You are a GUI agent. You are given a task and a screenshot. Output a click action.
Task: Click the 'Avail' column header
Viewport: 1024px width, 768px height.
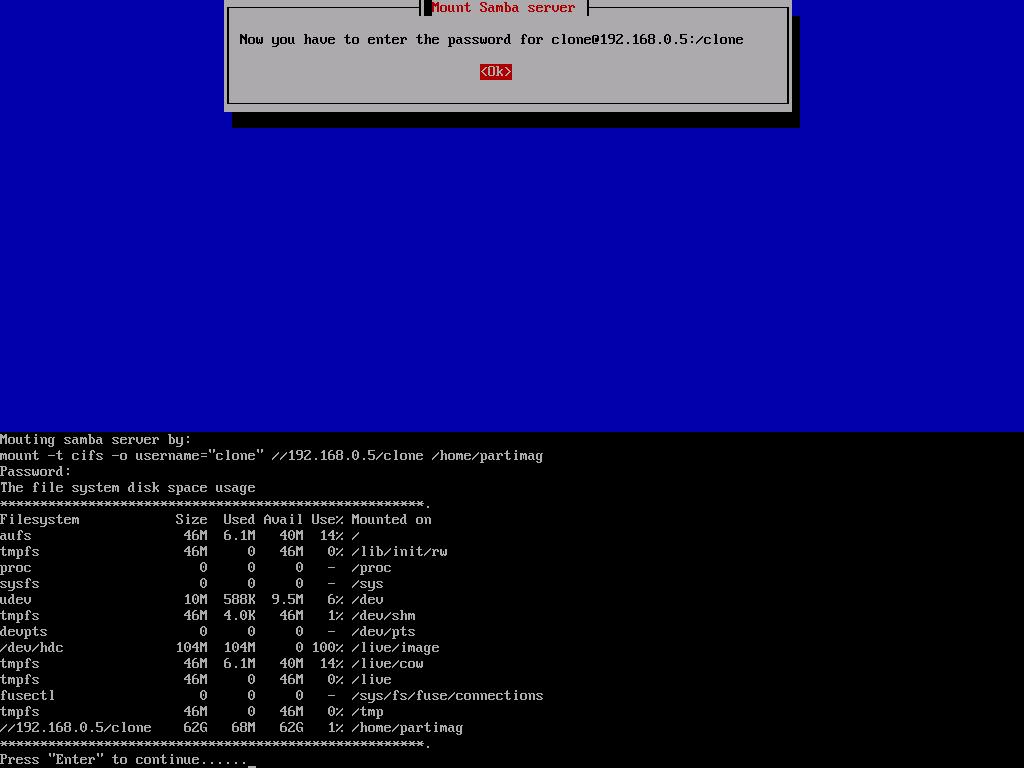[x=283, y=520]
